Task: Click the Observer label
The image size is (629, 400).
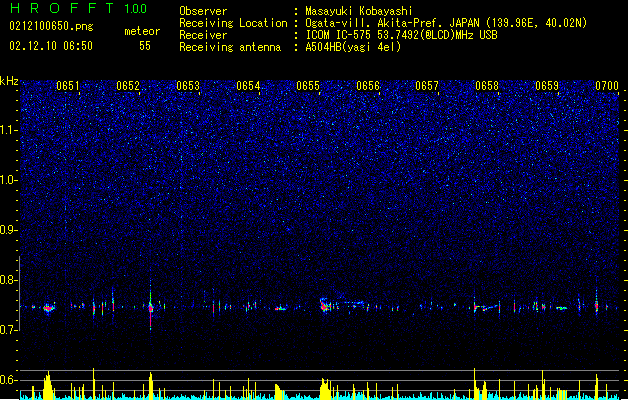Action: point(203,11)
